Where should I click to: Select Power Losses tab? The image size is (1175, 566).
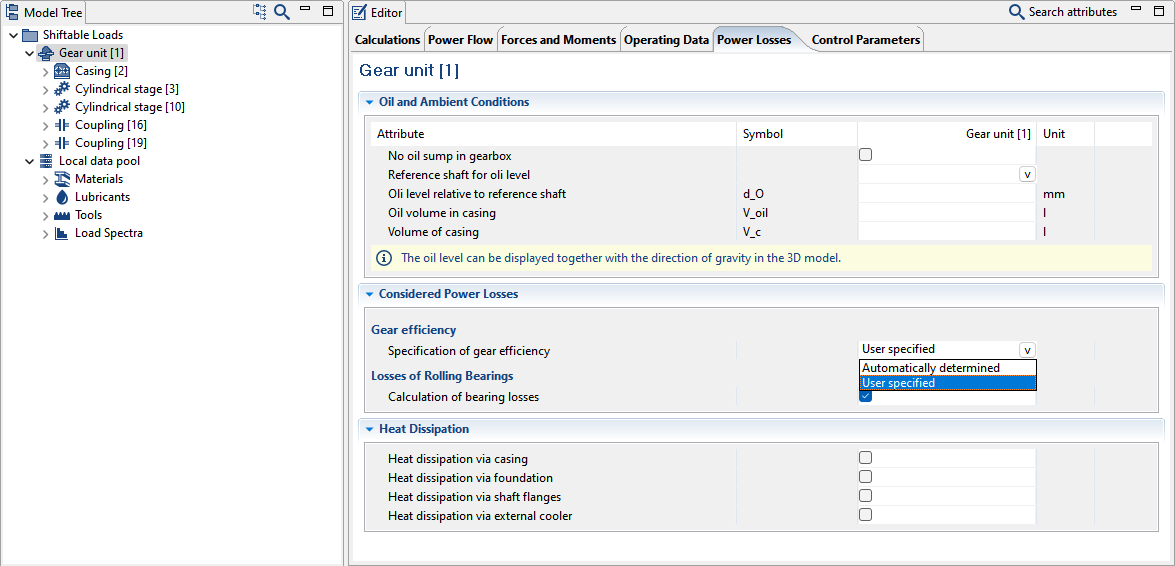point(754,40)
